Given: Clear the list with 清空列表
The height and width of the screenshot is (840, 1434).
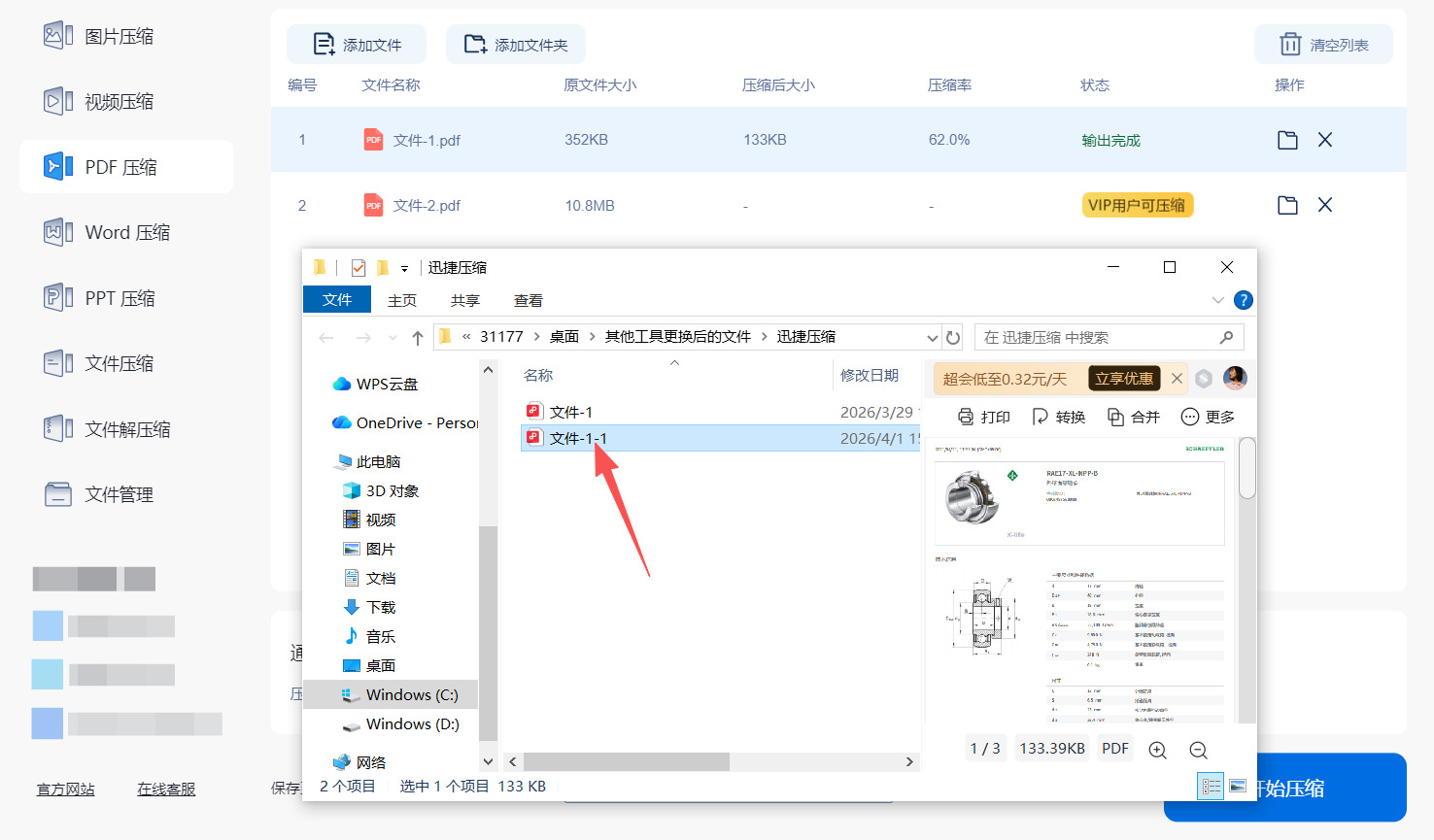Looking at the screenshot, I should [1323, 45].
